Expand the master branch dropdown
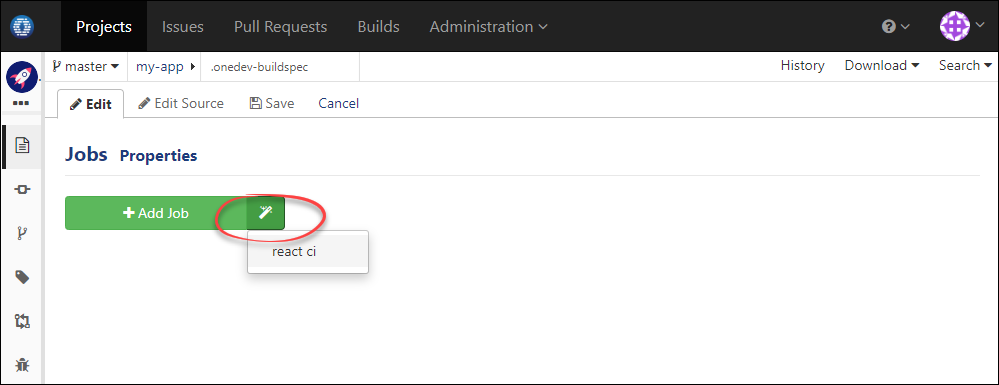 pos(85,66)
